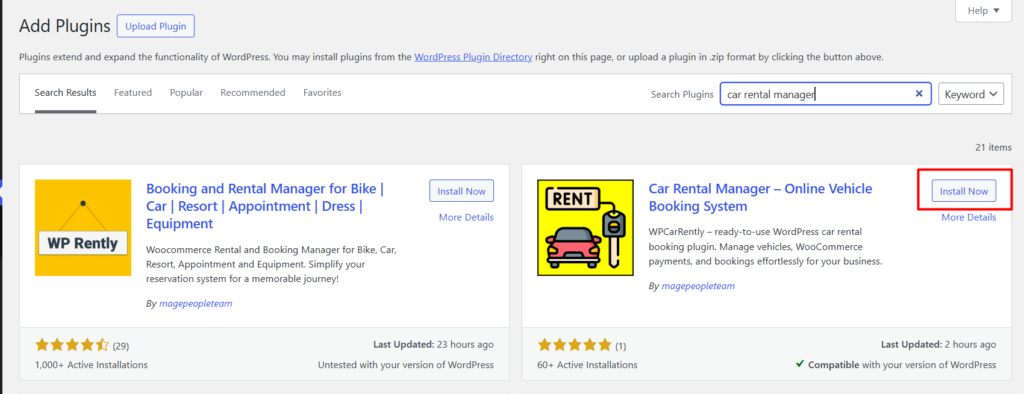Clear the plugin search field with X
This screenshot has height=394, width=1024.
(x=919, y=94)
